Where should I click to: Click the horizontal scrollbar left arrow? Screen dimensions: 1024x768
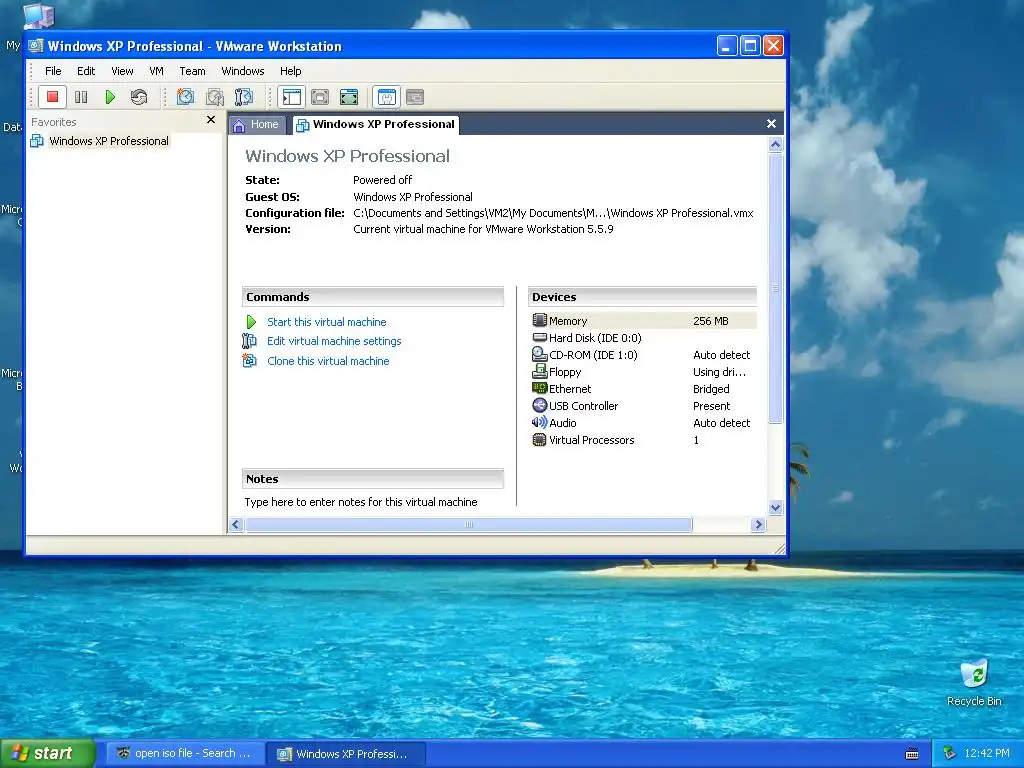click(236, 524)
